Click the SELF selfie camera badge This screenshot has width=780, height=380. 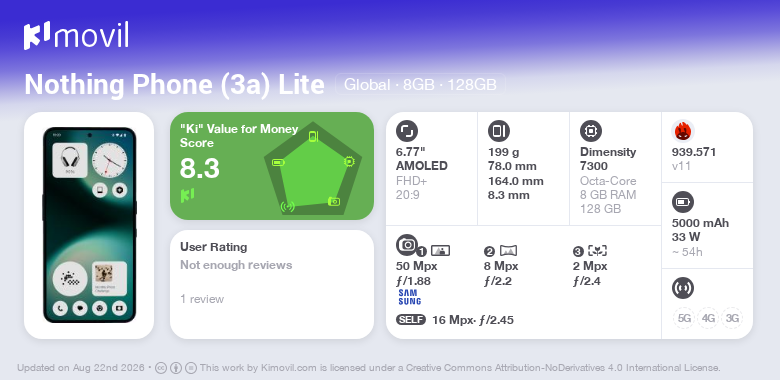pos(411,320)
